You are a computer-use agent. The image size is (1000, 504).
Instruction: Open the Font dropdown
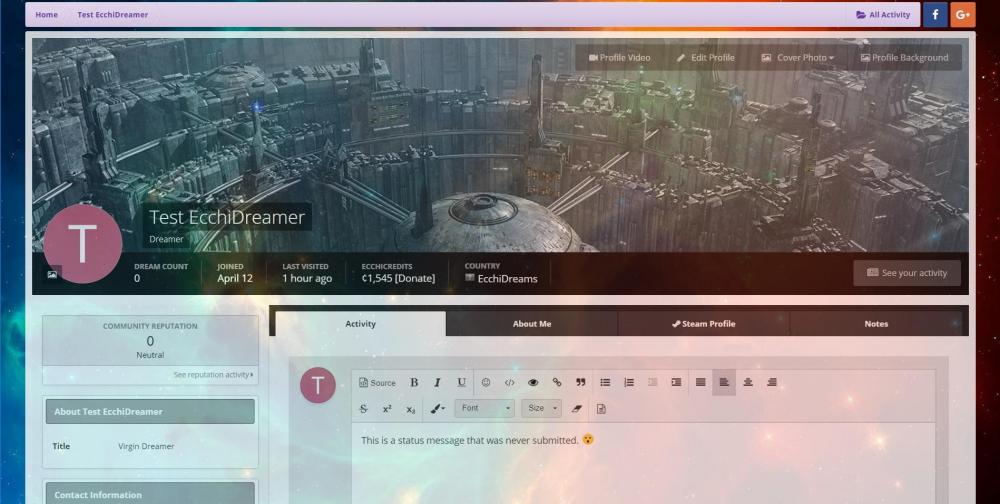click(x=485, y=408)
